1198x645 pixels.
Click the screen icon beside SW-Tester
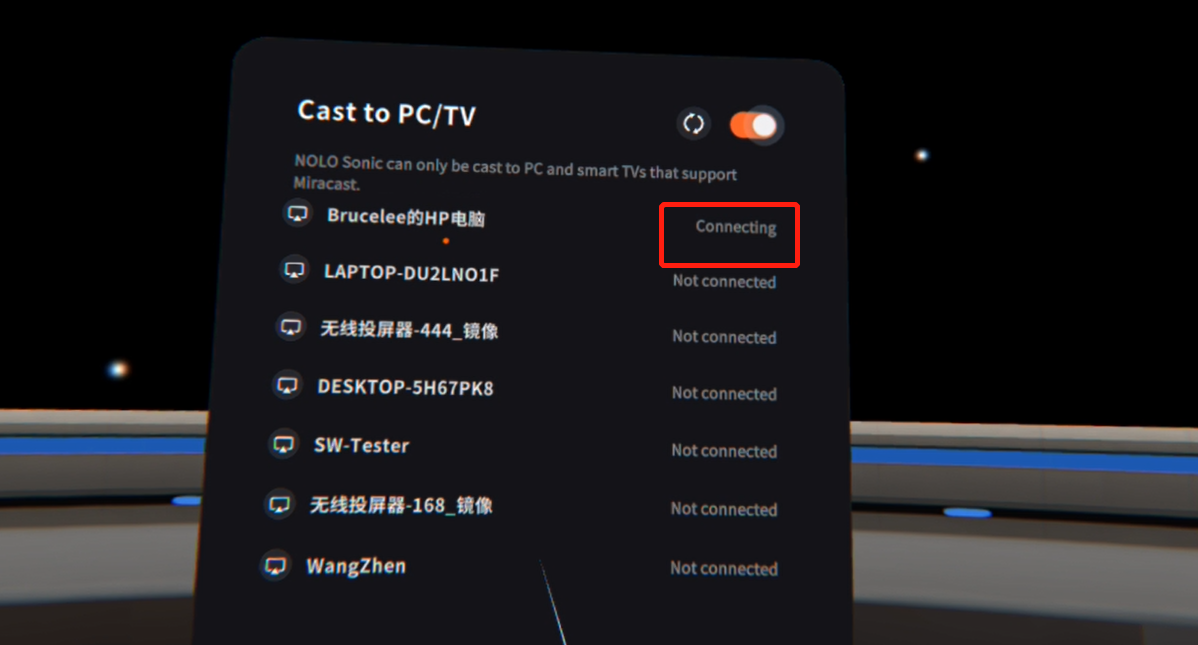tap(283, 444)
